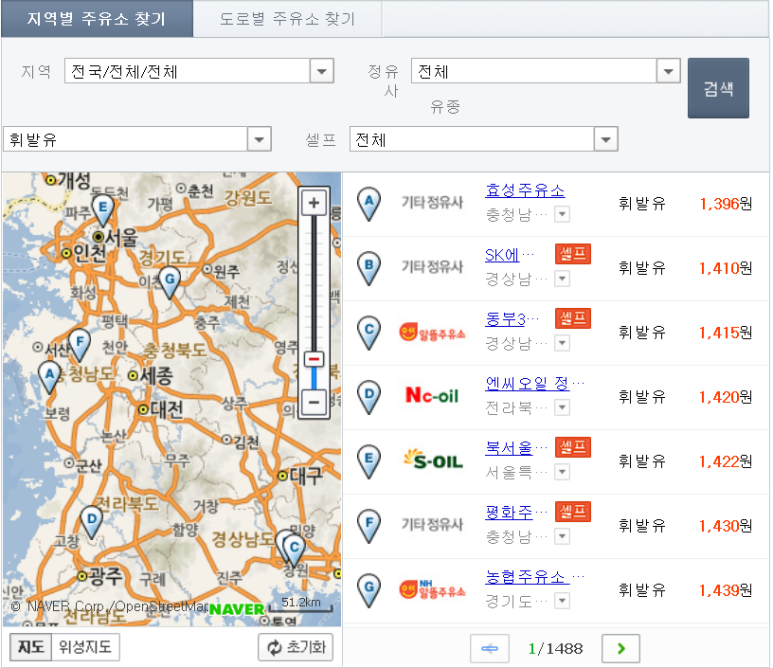Switch to 지역별 주유소 찾기 tab

coord(97,19)
